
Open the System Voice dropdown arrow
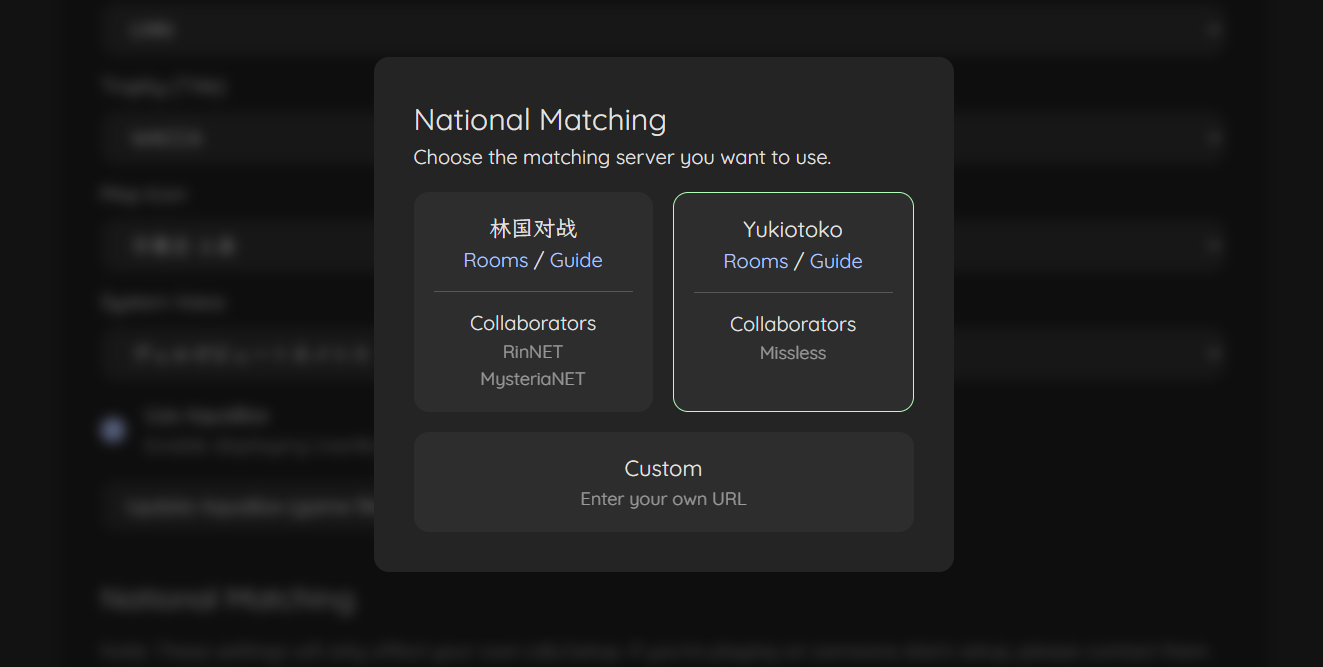tap(1213, 353)
